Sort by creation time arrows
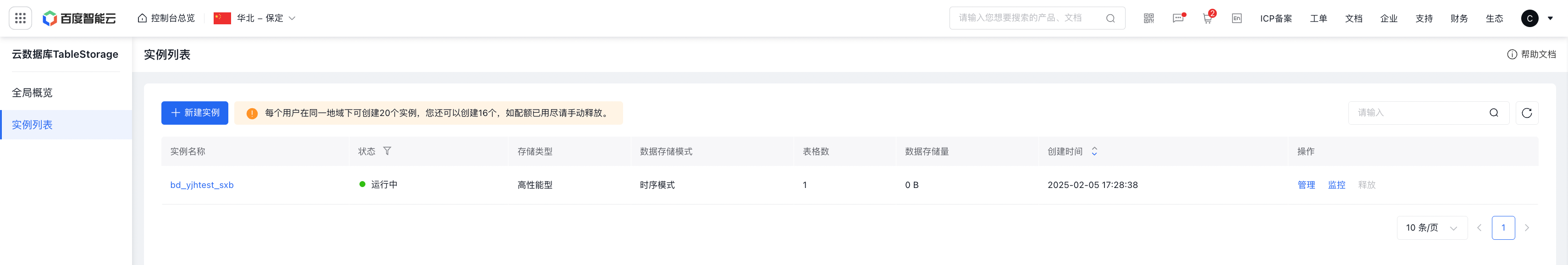The height and width of the screenshot is (265, 1568). [1094, 151]
